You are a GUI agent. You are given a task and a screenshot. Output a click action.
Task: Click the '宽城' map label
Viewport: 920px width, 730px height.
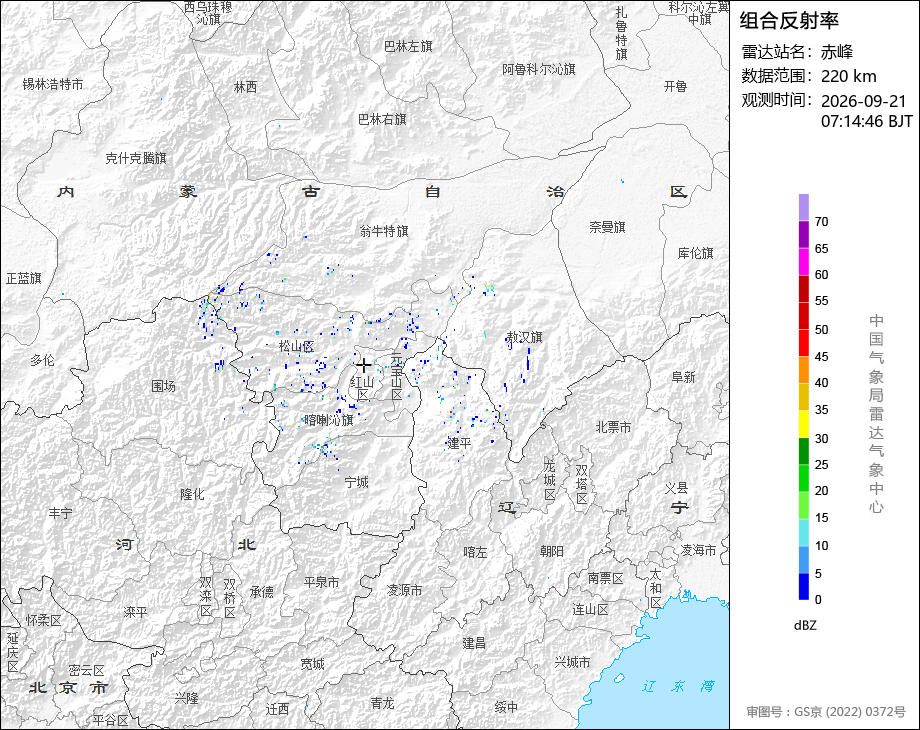312,664
